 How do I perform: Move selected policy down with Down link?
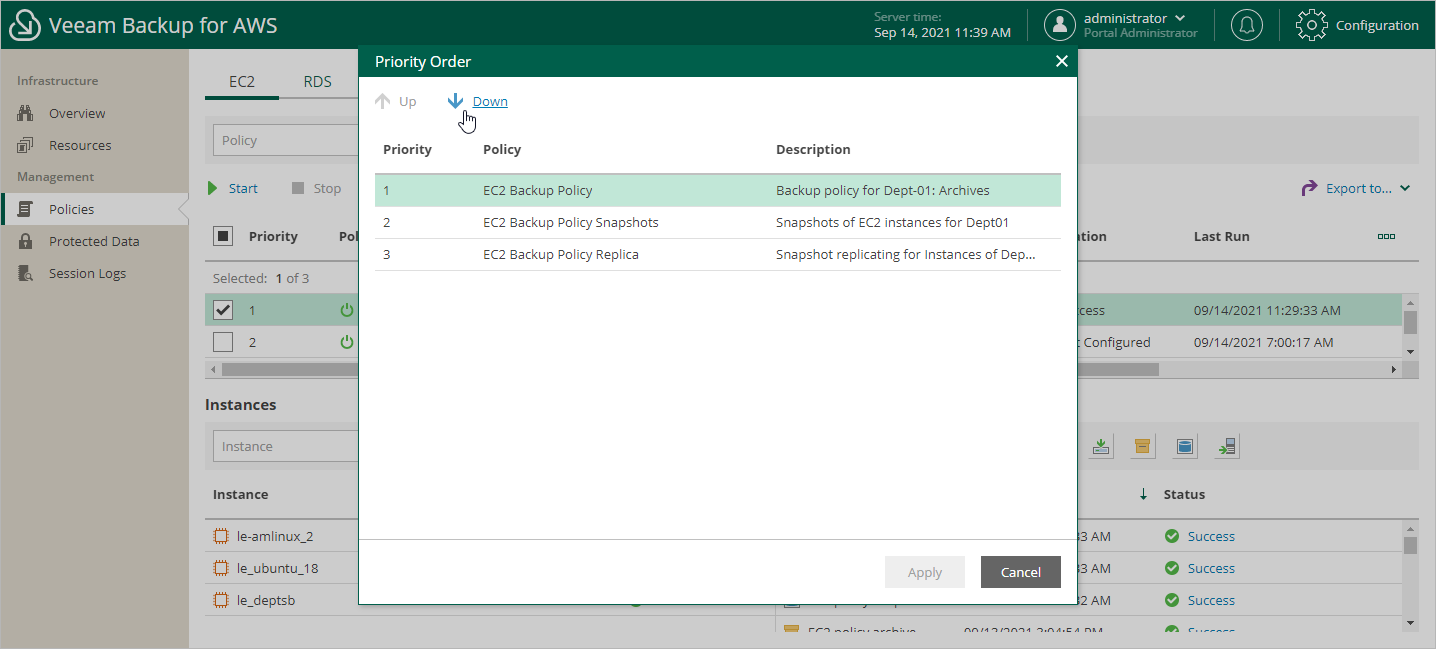[x=490, y=101]
